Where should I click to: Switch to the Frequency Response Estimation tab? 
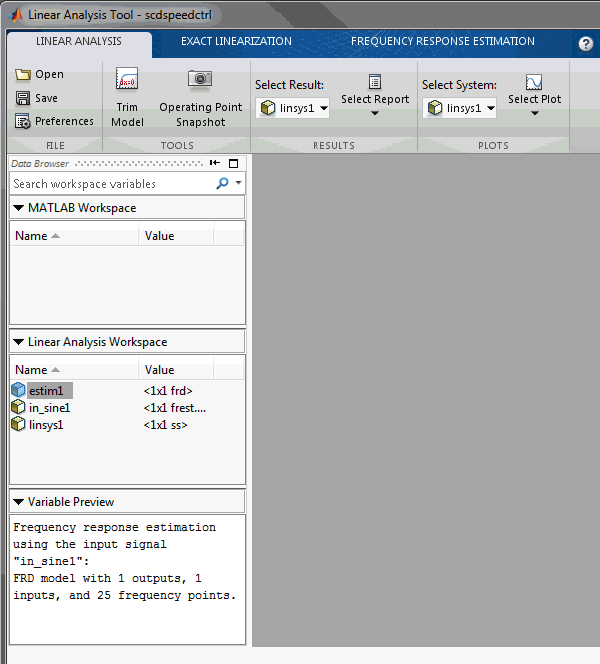point(442,42)
